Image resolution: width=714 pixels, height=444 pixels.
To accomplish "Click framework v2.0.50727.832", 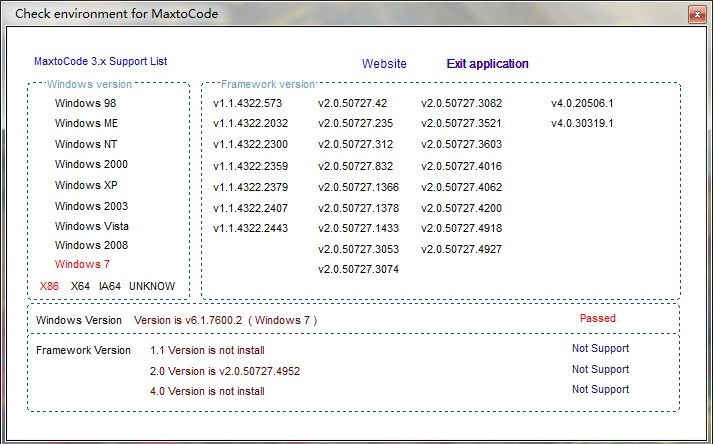I will point(356,166).
